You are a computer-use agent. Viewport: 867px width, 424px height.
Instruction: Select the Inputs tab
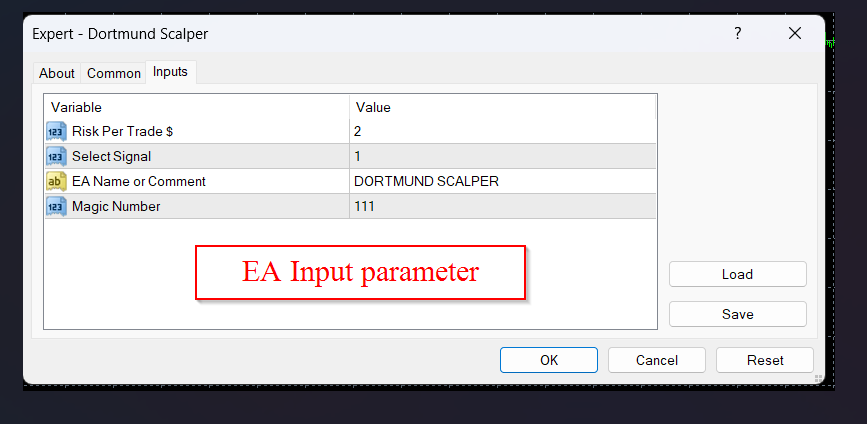[x=170, y=72]
